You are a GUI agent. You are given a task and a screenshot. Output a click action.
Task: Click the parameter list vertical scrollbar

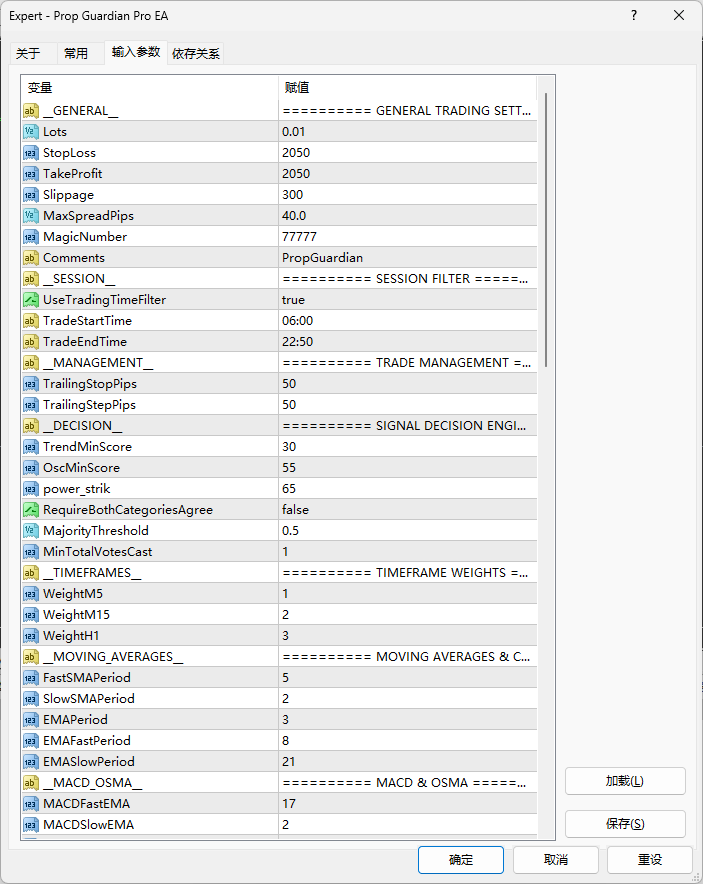[x=546, y=457]
